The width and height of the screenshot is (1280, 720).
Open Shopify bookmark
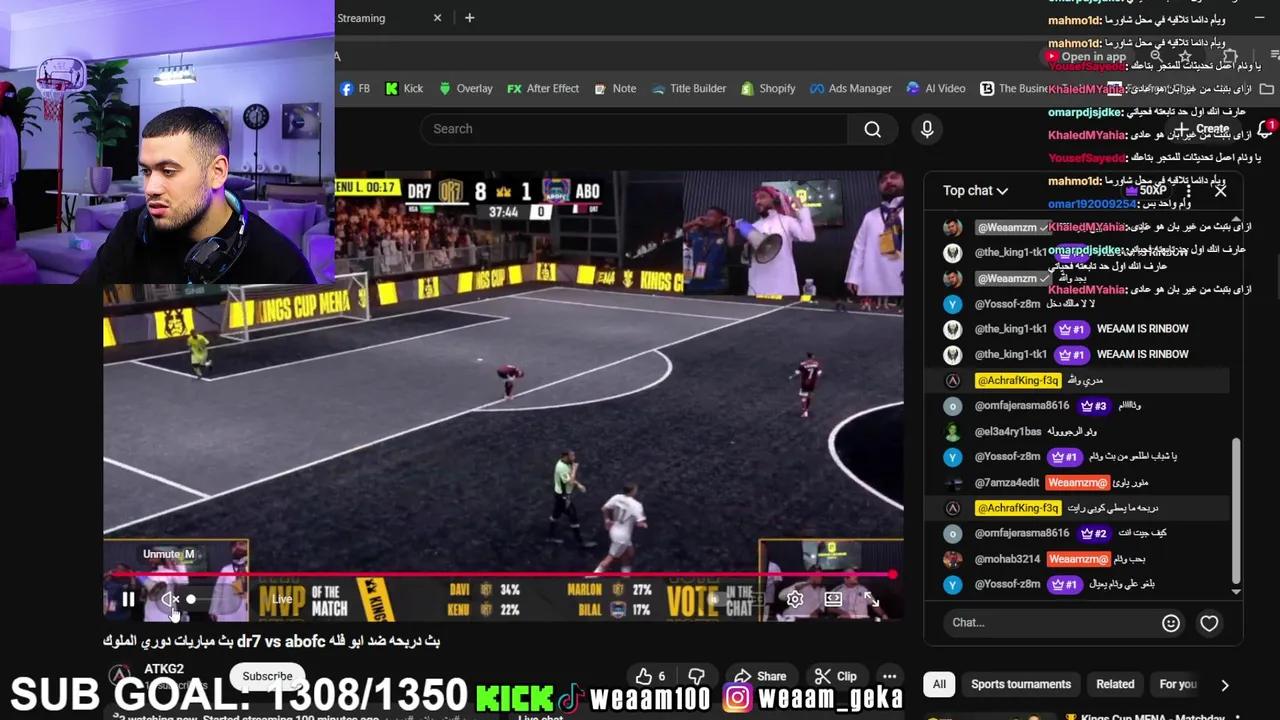tap(768, 89)
